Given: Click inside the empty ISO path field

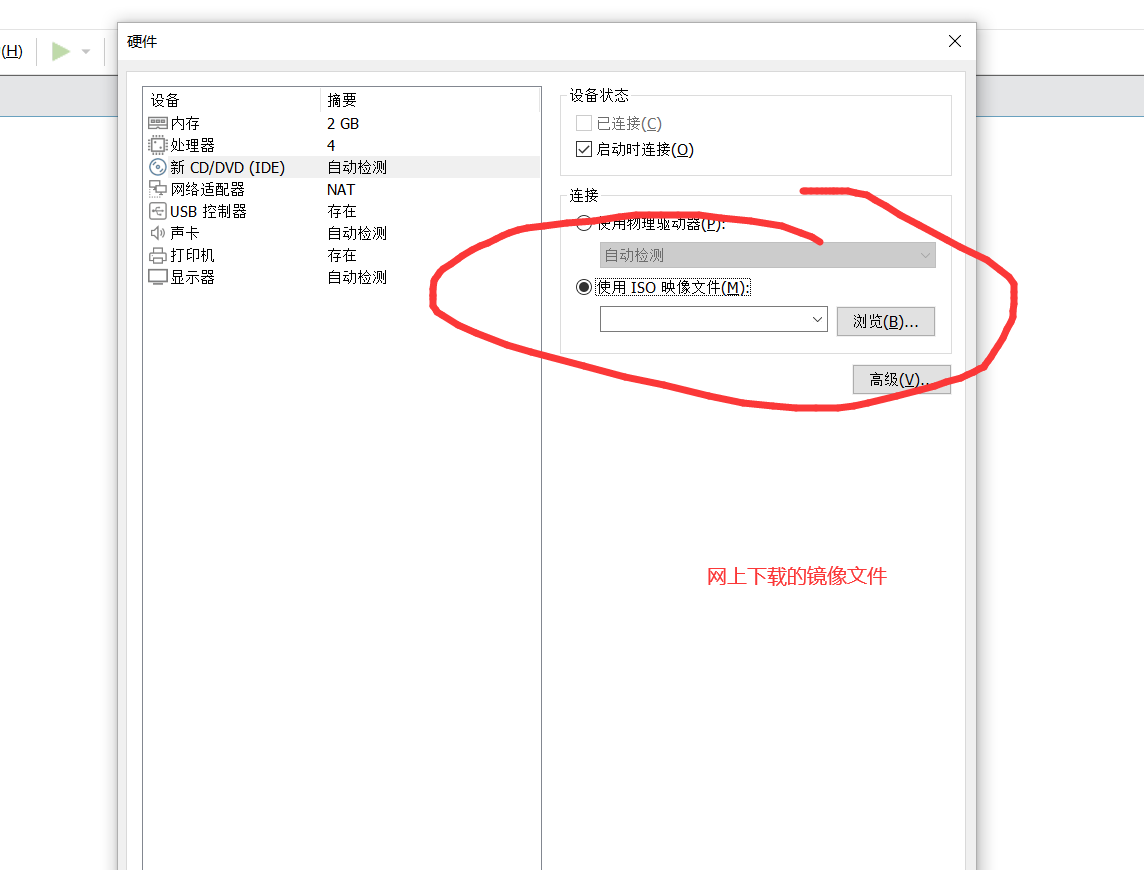Looking at the screenshot, I should 700,319.
